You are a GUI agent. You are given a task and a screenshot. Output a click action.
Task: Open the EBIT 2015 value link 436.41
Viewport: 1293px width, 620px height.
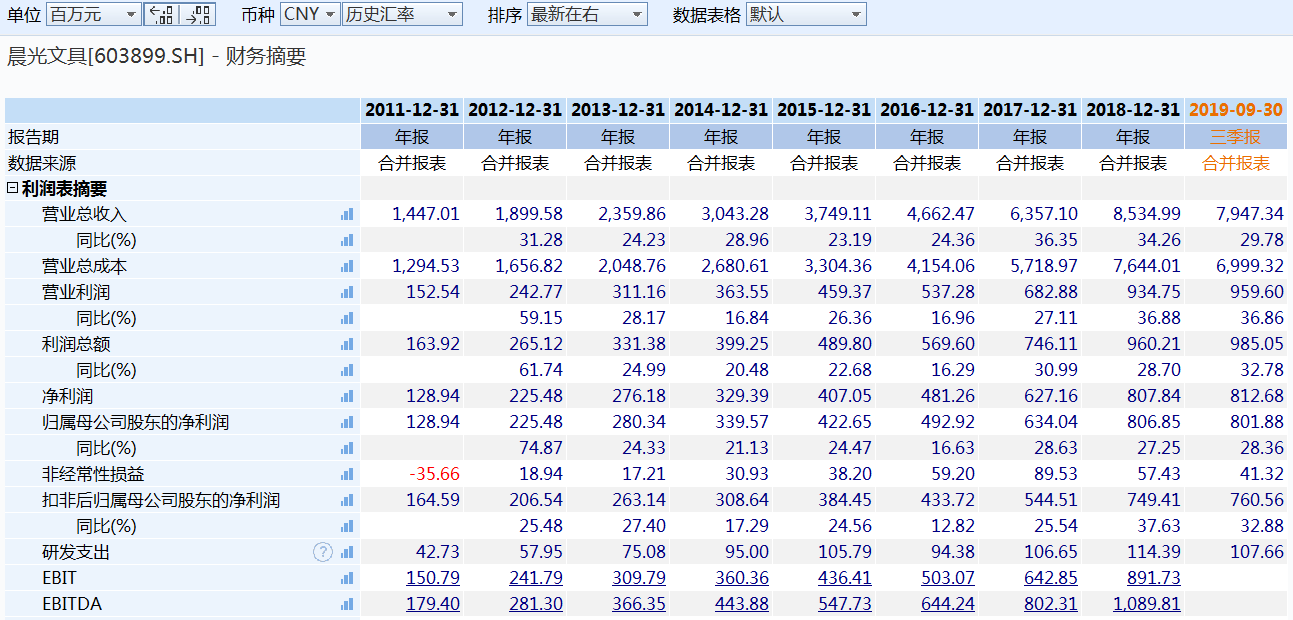click(844, 578)
